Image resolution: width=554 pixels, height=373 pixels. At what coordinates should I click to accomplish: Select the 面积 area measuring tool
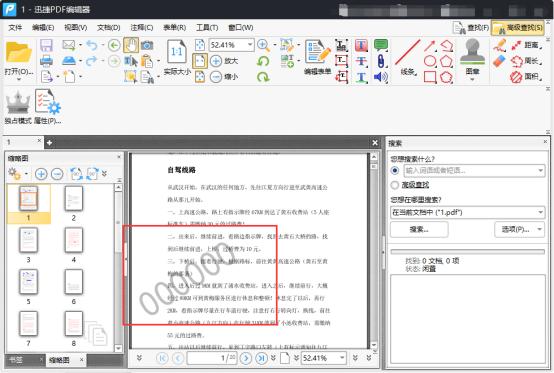(x=526, y=76)
